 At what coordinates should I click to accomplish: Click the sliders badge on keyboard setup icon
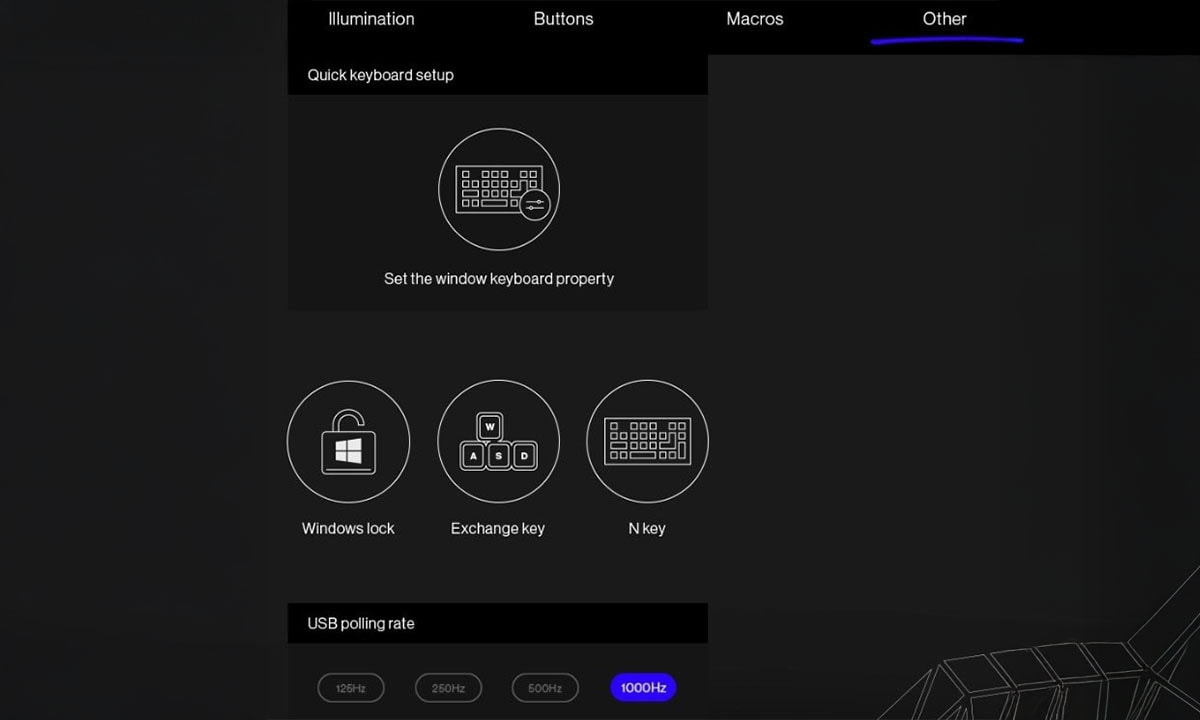point(535,204)
